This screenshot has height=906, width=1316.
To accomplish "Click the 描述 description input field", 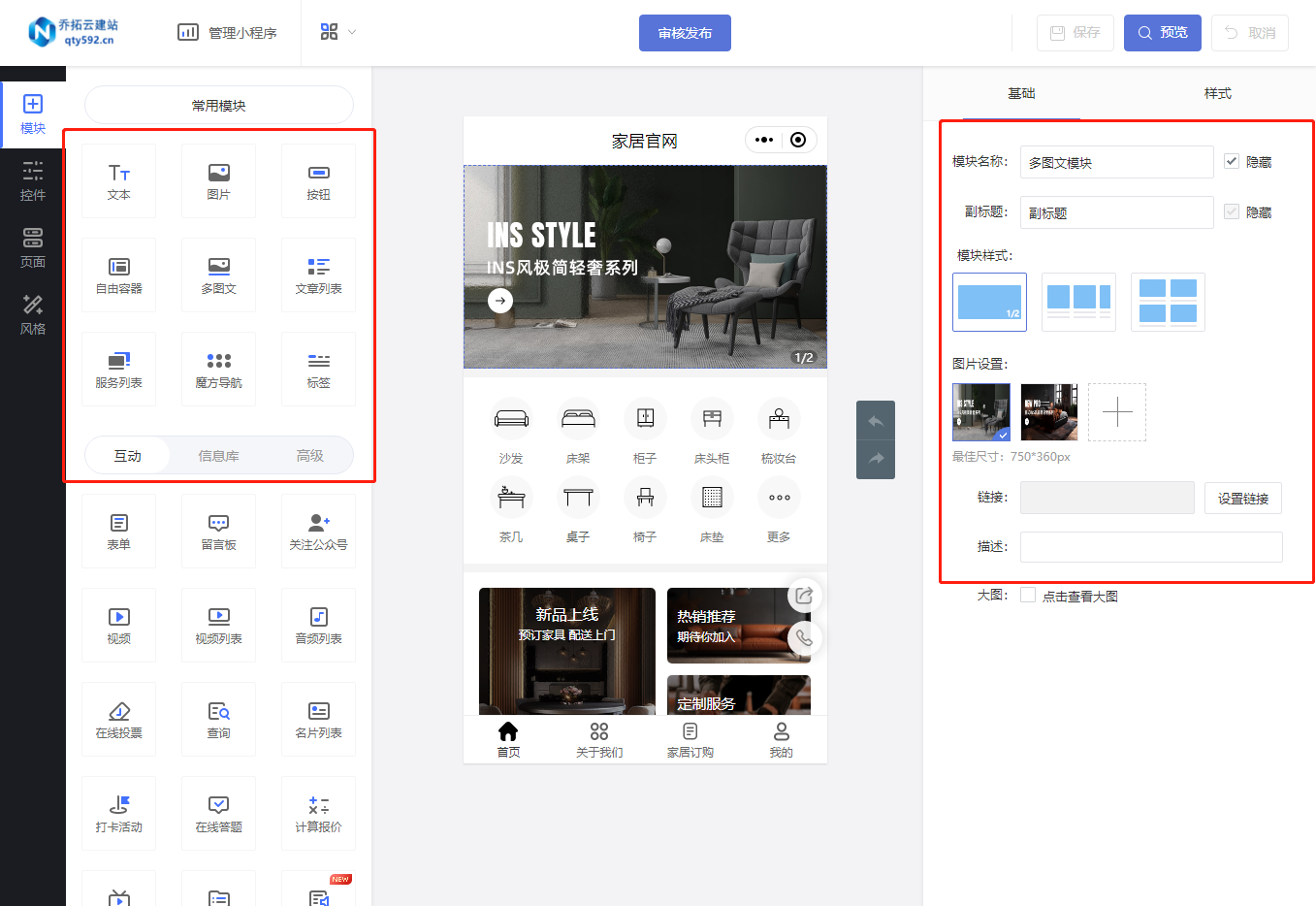I will (1151, 547).
